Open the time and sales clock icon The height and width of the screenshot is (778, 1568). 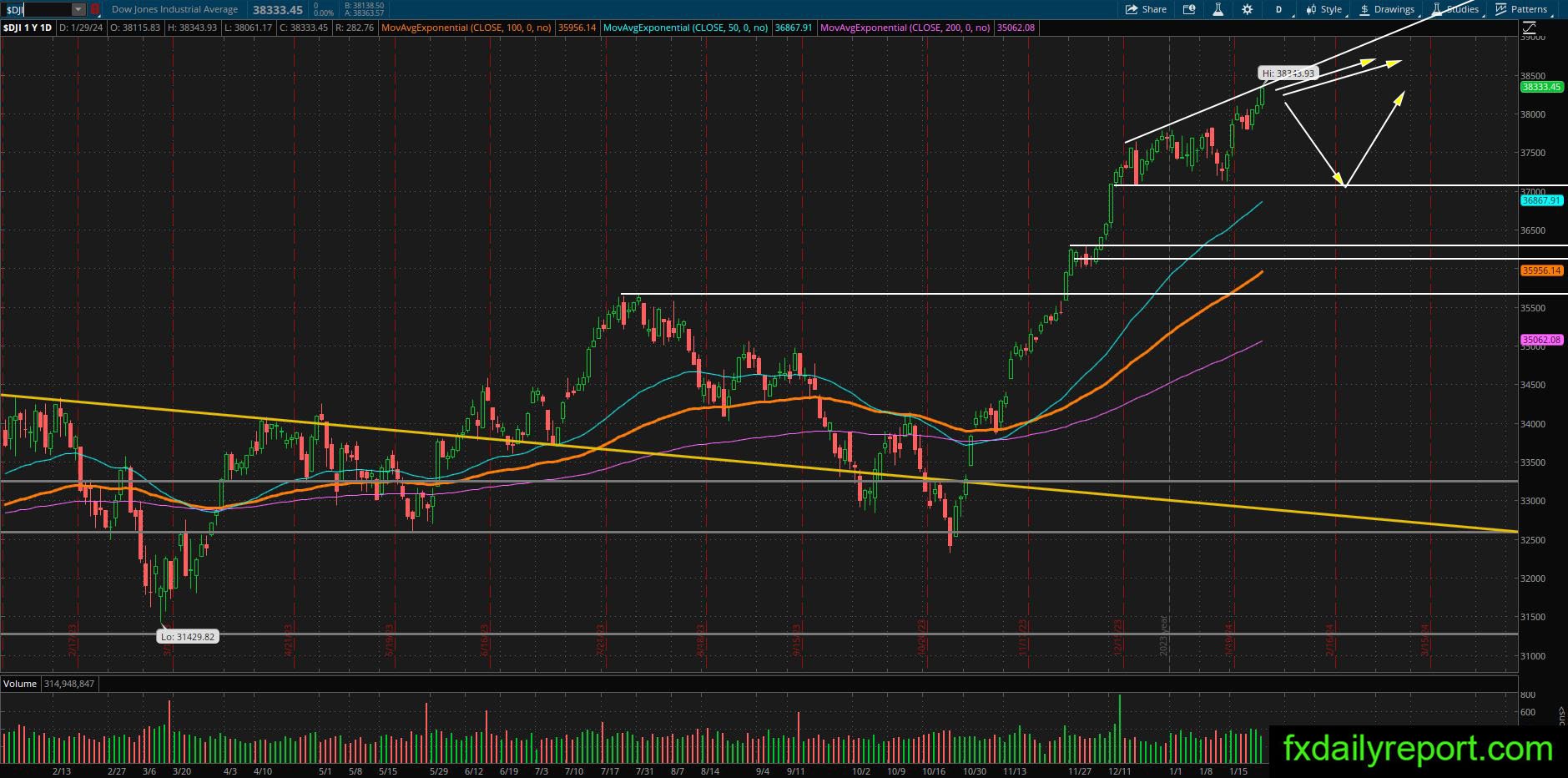(1189, 9)
